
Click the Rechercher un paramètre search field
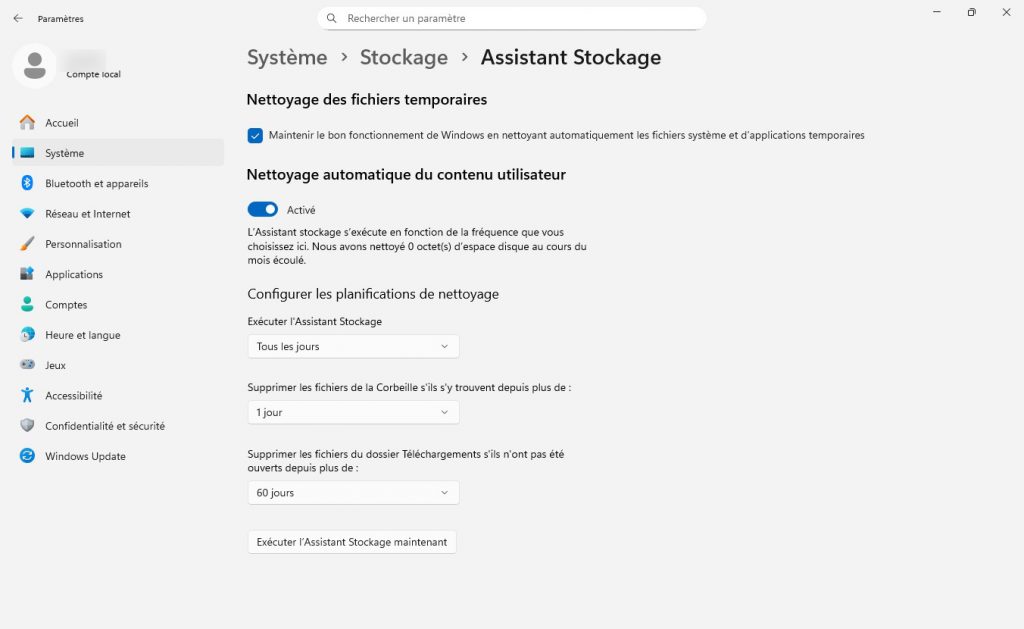tap(520, 18)
